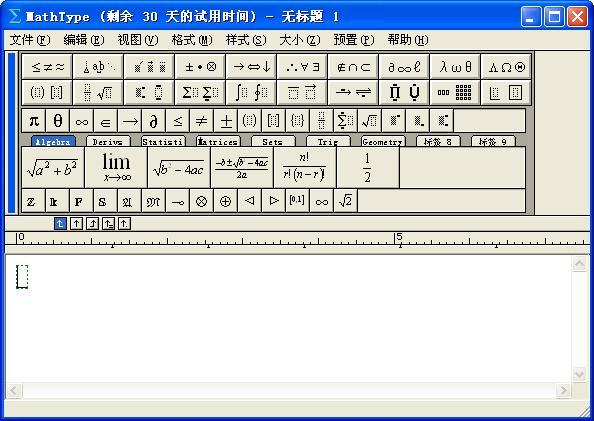The image size is (594, 421).
Task: Switch to the Matrices tab
Action: 218,142
